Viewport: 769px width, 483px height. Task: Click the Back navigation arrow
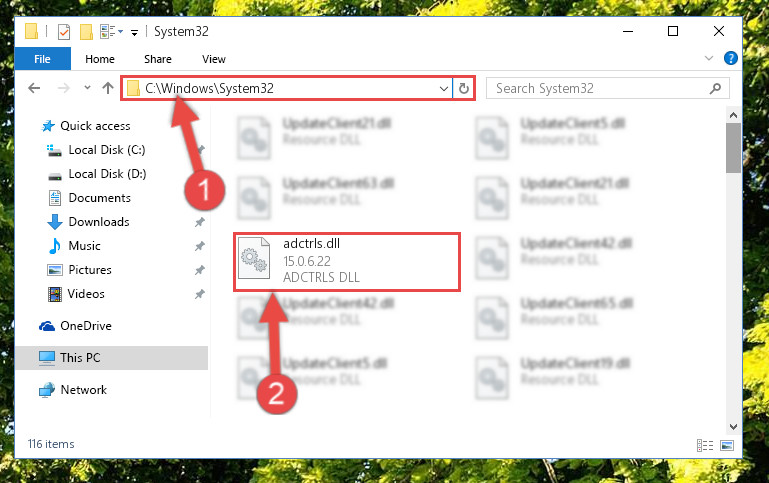34,88
